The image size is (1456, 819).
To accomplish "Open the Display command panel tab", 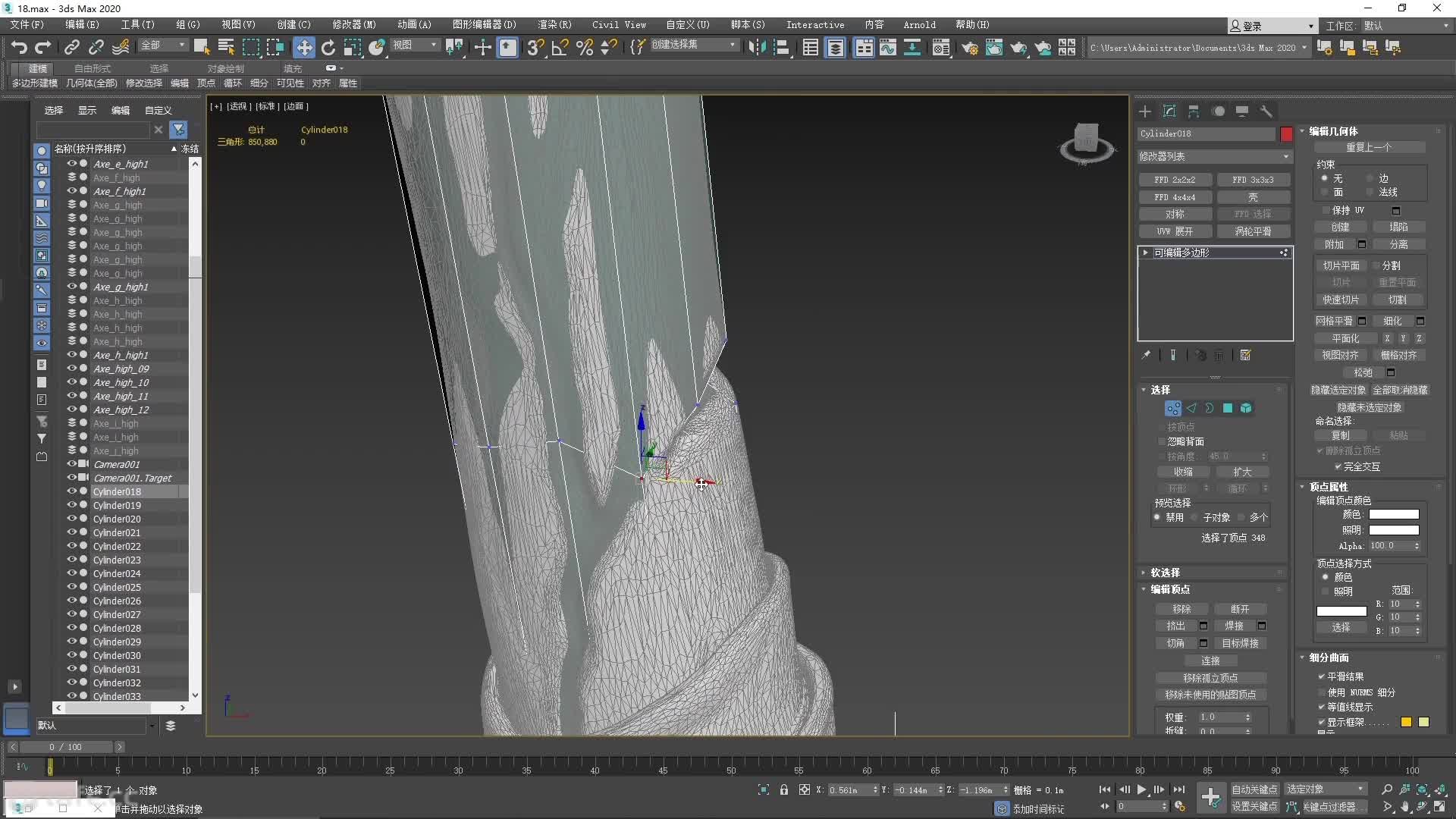I will 1242,111.
